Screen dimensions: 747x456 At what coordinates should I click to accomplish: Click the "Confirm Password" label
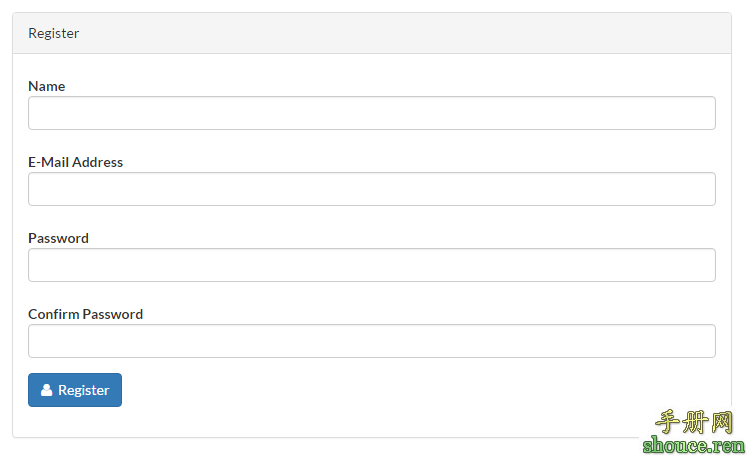click(85, 314)
